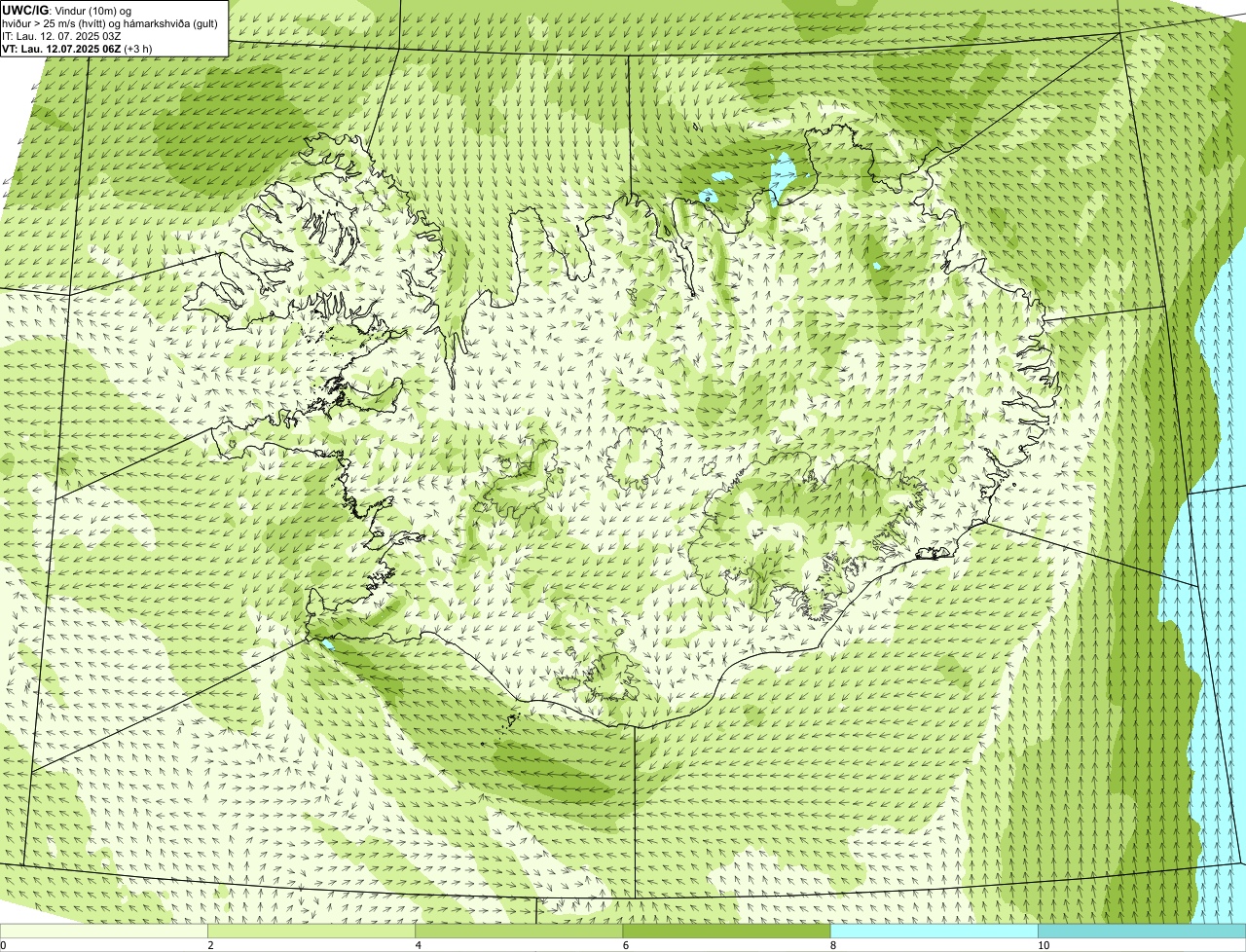Viewport: 1246px width, 952px height.
Task: Click the '6' tick label on the color scale
Action: 626,945
